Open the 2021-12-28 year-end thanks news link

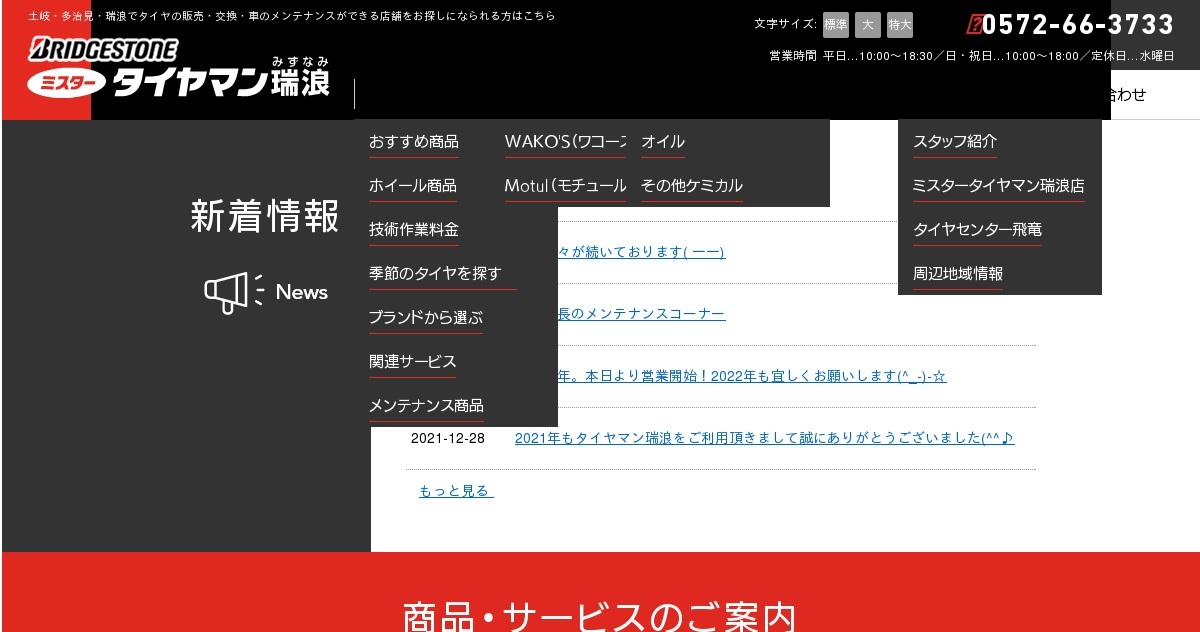[x=765, y=438]
